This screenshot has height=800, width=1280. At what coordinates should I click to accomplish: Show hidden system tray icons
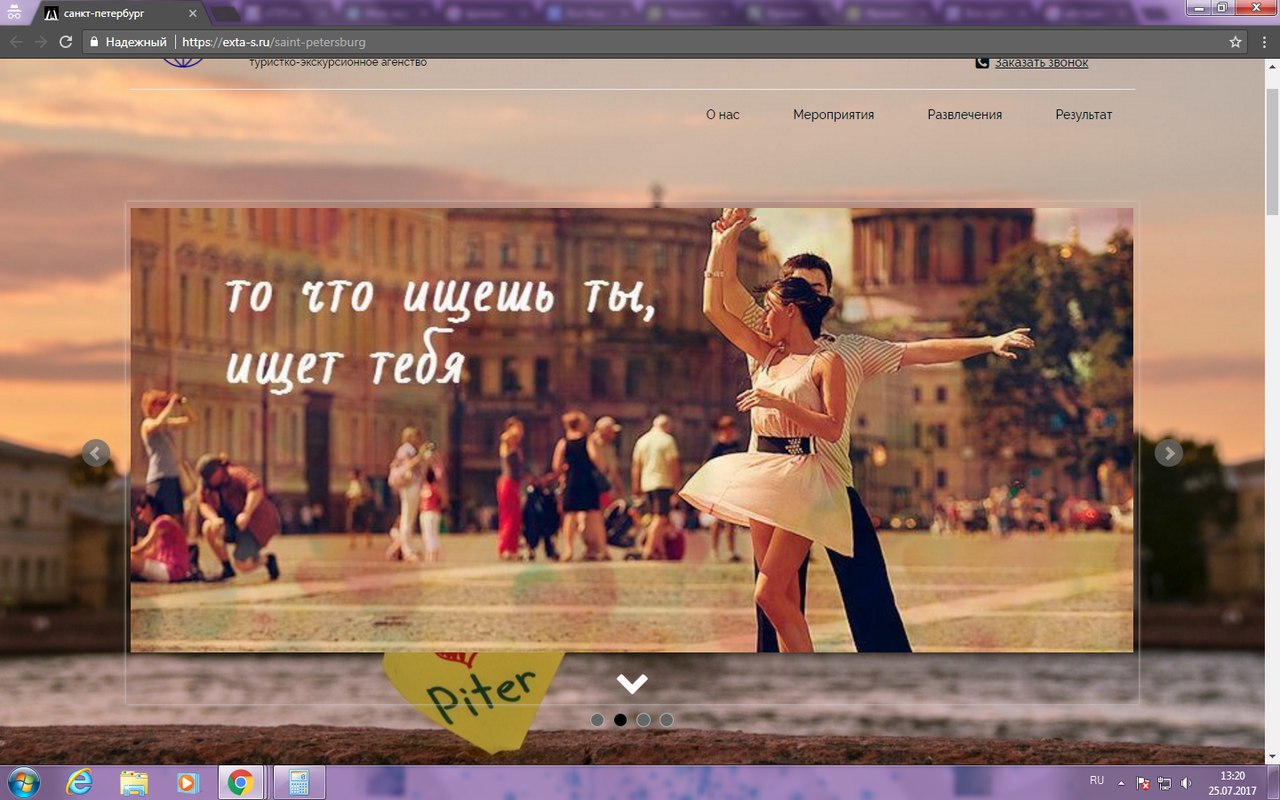point(1122,783)
